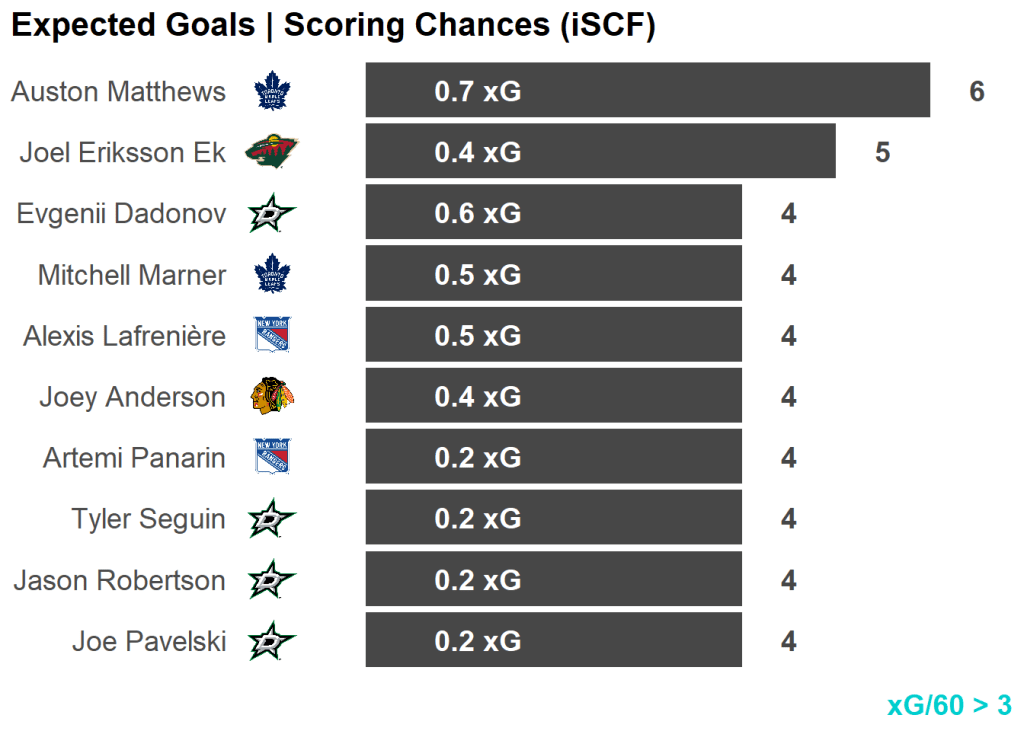Screen dimensions: 1024x731
Task: Click the Rangers logo beside Artemi Panarin
Action: 272,458
